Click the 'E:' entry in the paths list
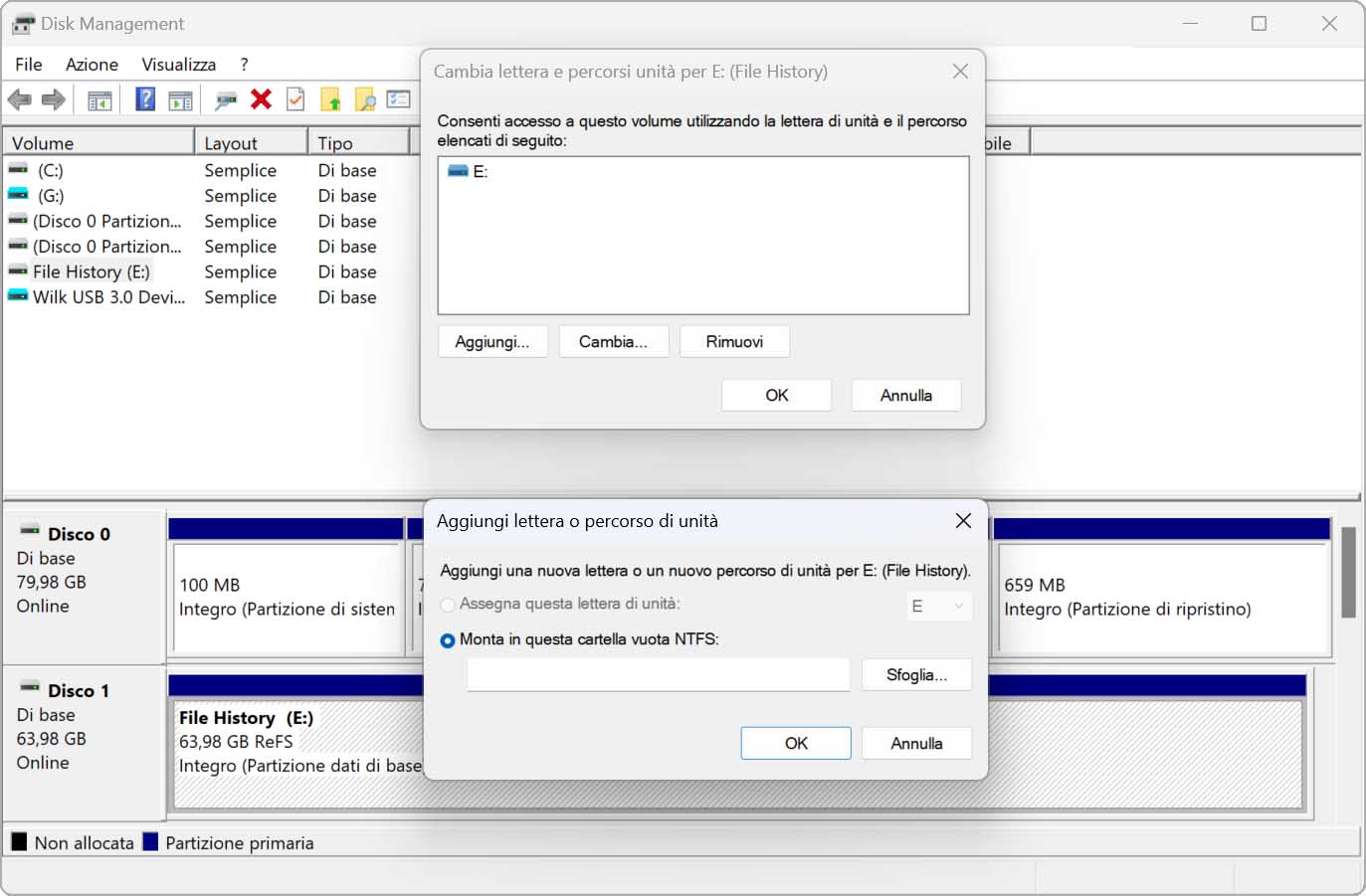Screen dimensions: 1366x896 pos(480,172)
